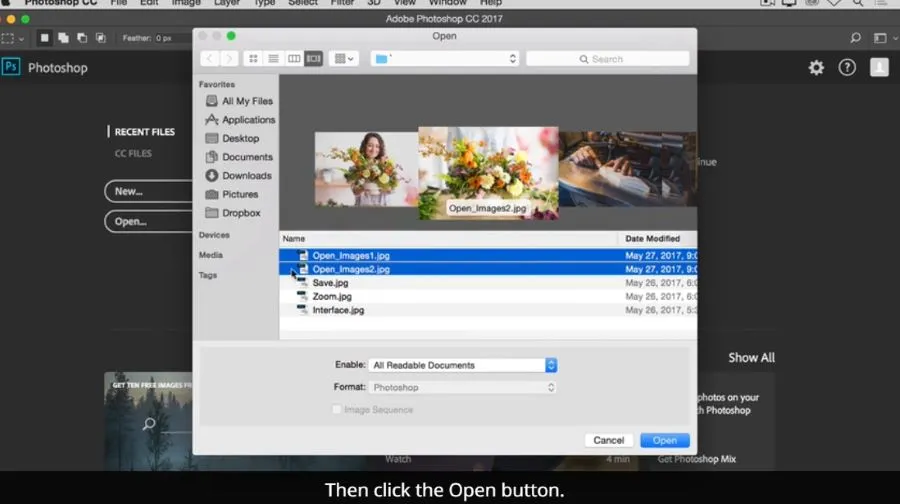Enable the Image Sequence checkbox
The image size is (900, 504).
point(336,409)
